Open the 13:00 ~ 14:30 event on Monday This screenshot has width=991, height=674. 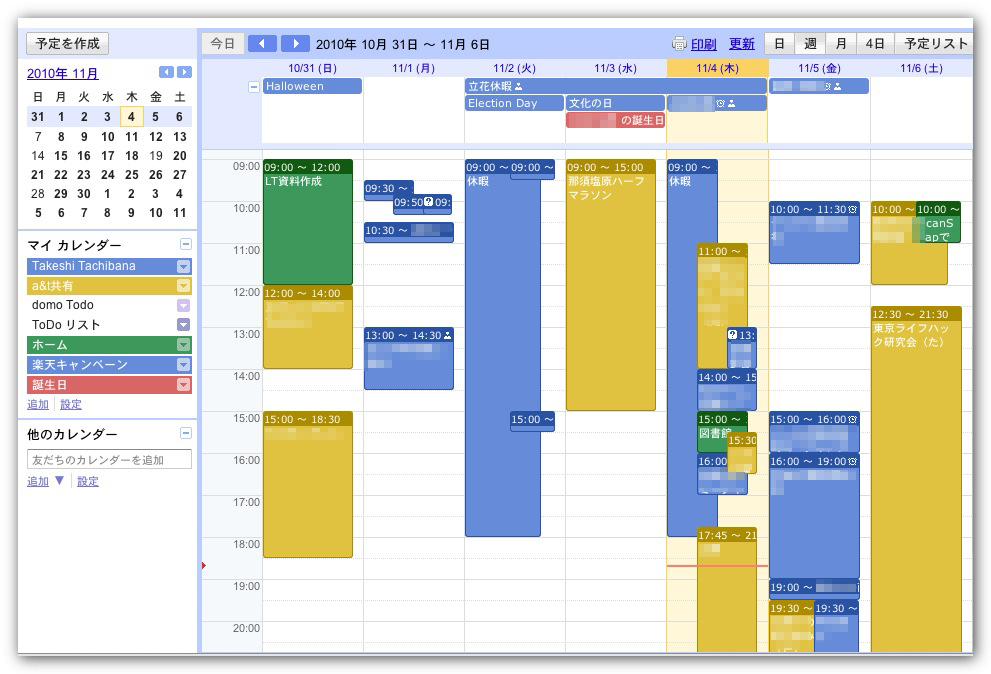(408, 358)
